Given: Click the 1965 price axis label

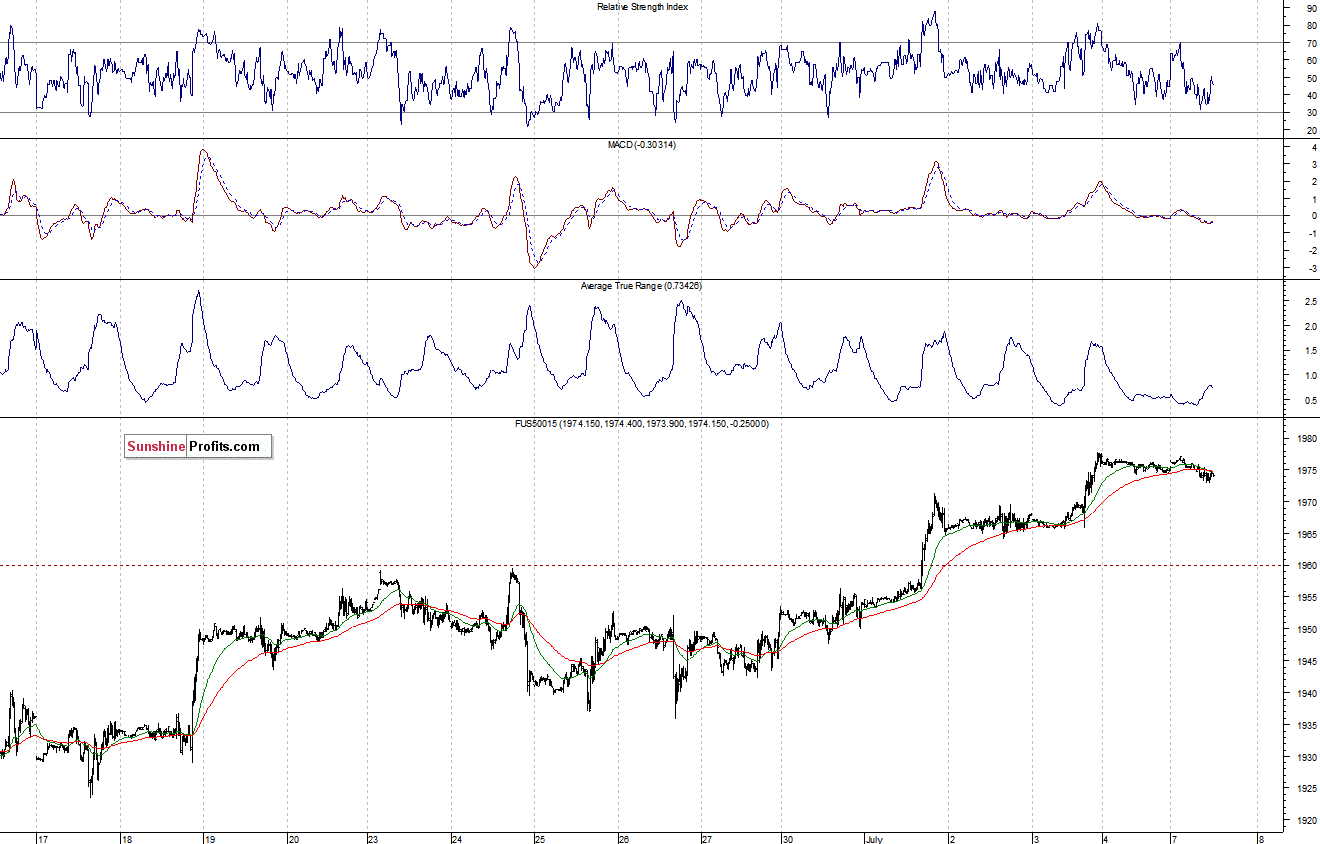Looking at the screenshot, I should 1306,535.
